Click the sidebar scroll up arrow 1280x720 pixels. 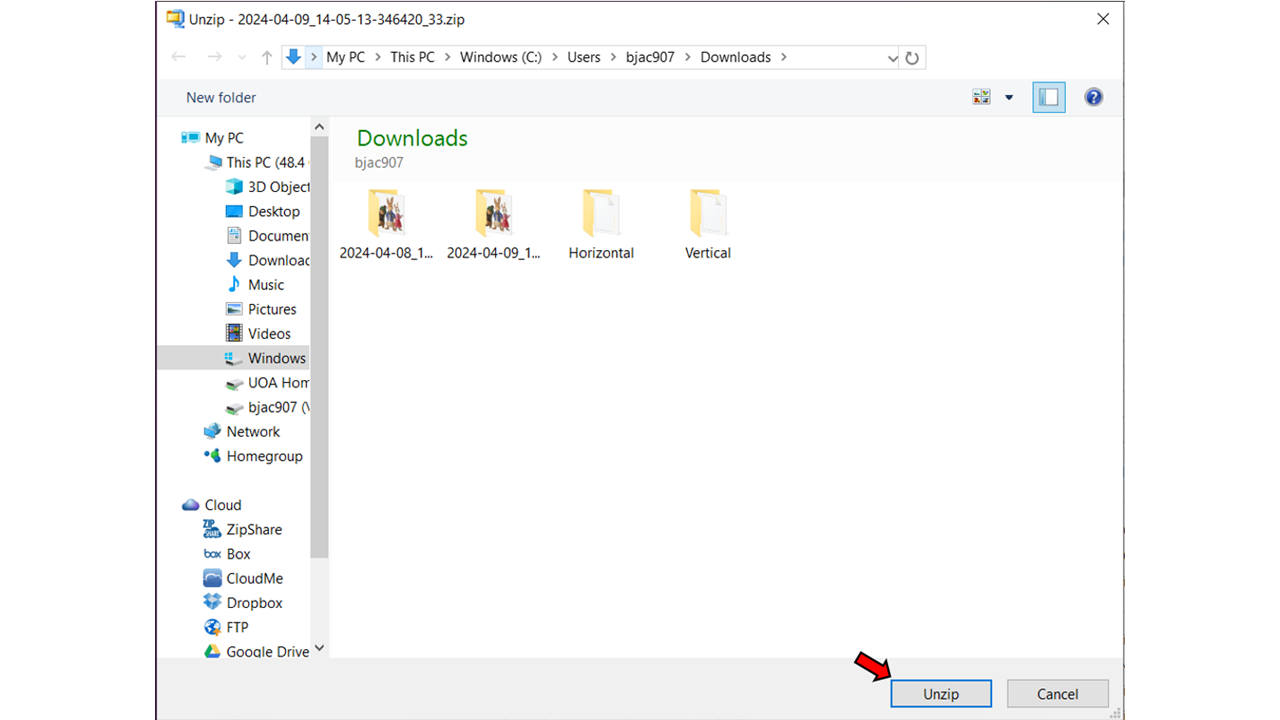click(319, 127)
